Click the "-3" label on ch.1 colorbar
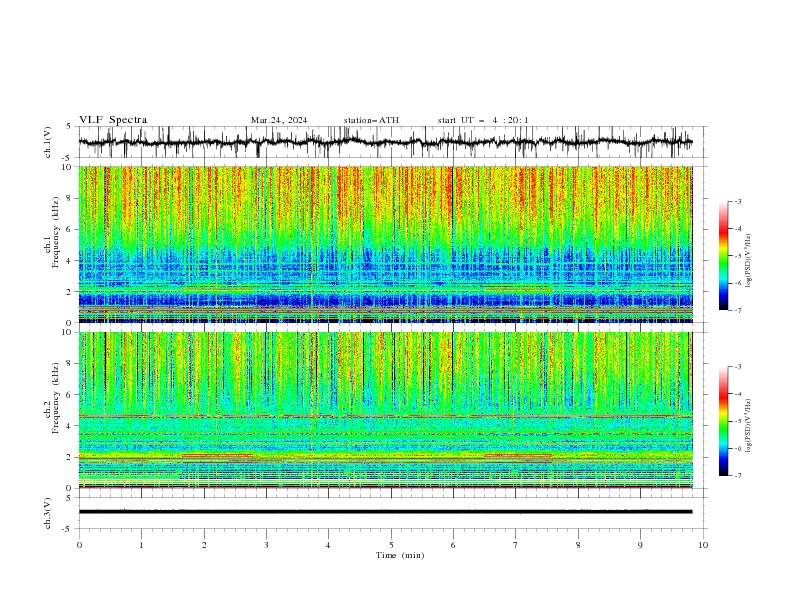Viewport: 792px width, 612px height. pyautogui.click(x=737, y=201)
